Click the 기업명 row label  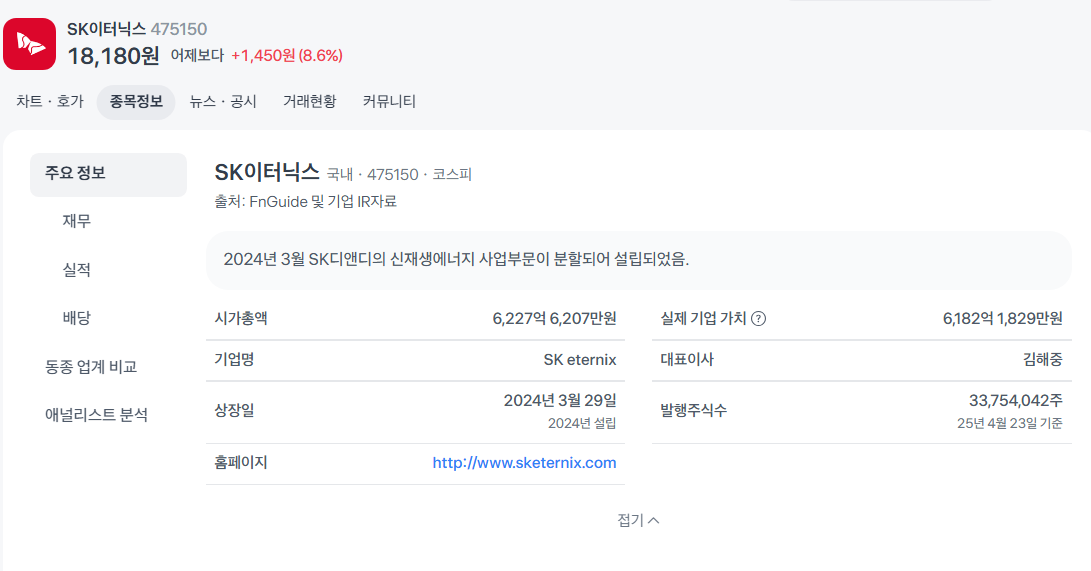234,360
